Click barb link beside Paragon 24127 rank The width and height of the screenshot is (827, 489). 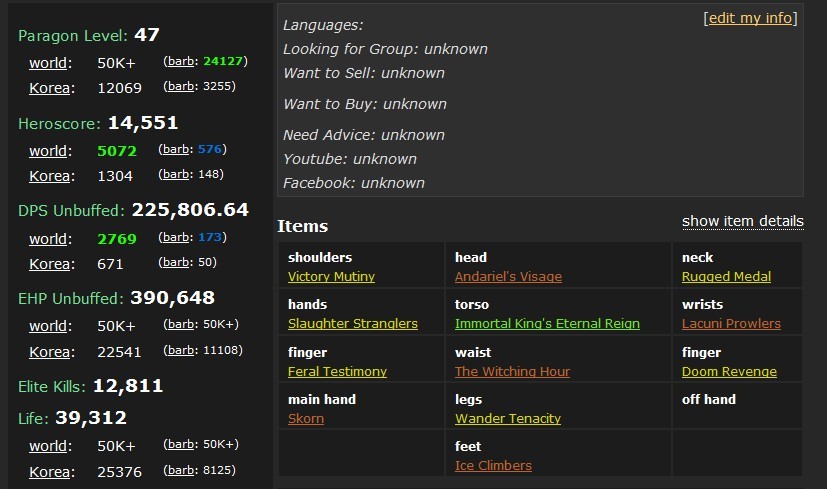[x=181, y=61]
